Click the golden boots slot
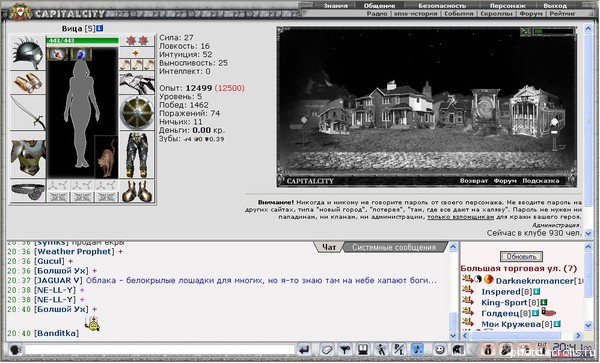 137,190
